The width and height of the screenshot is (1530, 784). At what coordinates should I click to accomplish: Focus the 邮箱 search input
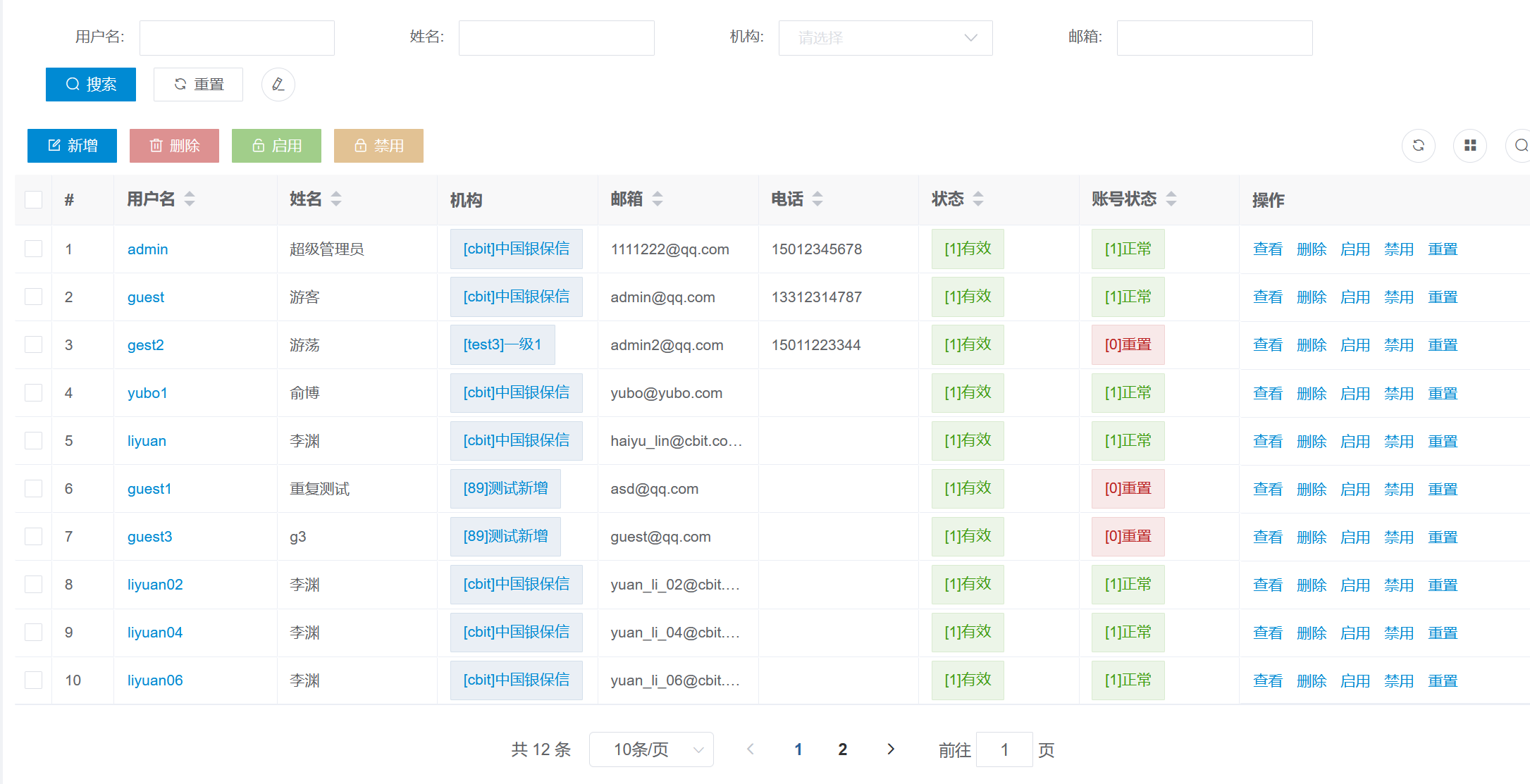tap(1214, 38)
